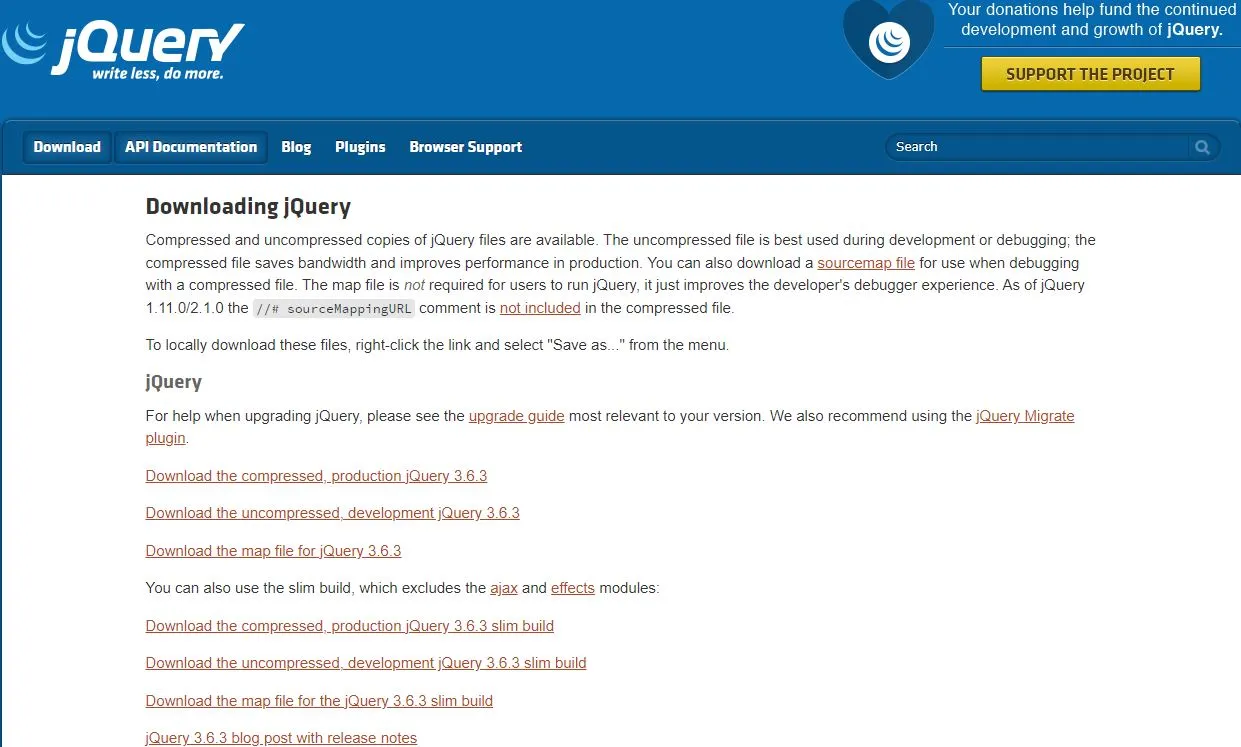Open the ajax module link
The image size is (1241, 747).
point(504,588)
